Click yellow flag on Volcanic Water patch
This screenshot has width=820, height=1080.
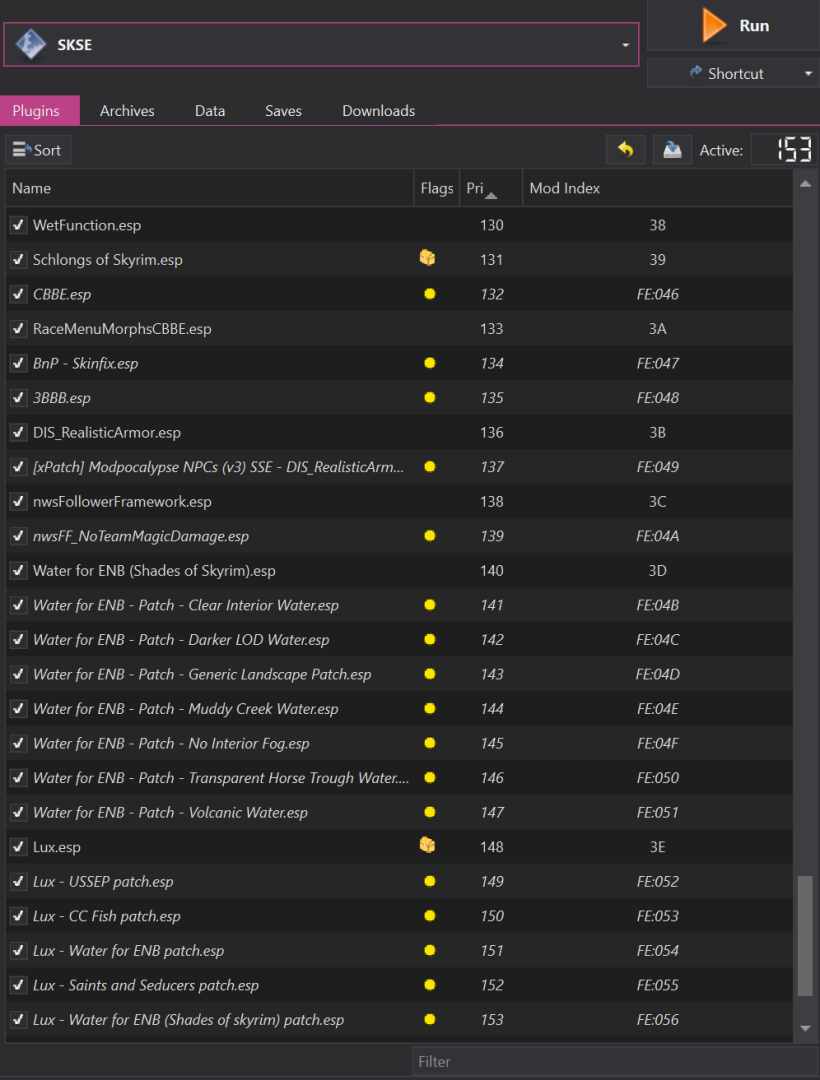(430, 812)
